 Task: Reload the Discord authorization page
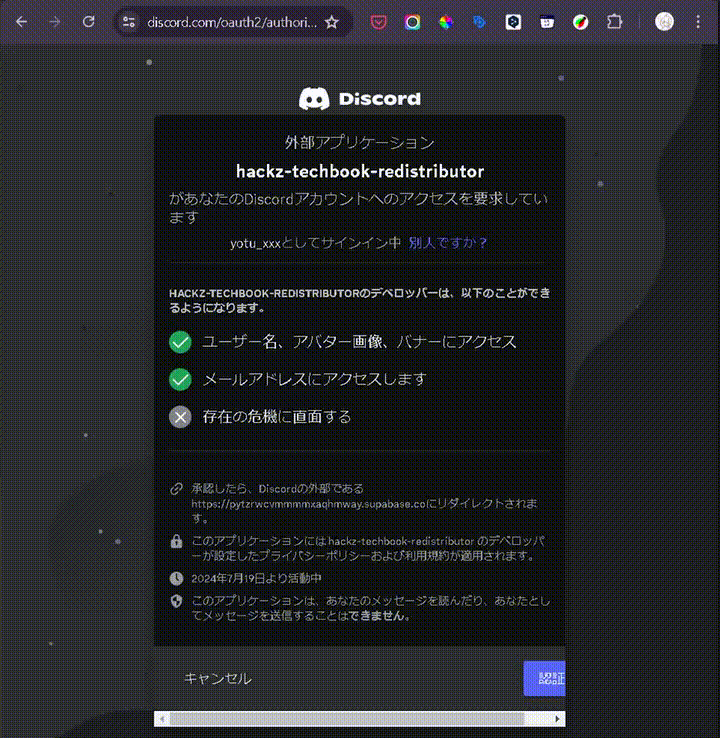88,22
